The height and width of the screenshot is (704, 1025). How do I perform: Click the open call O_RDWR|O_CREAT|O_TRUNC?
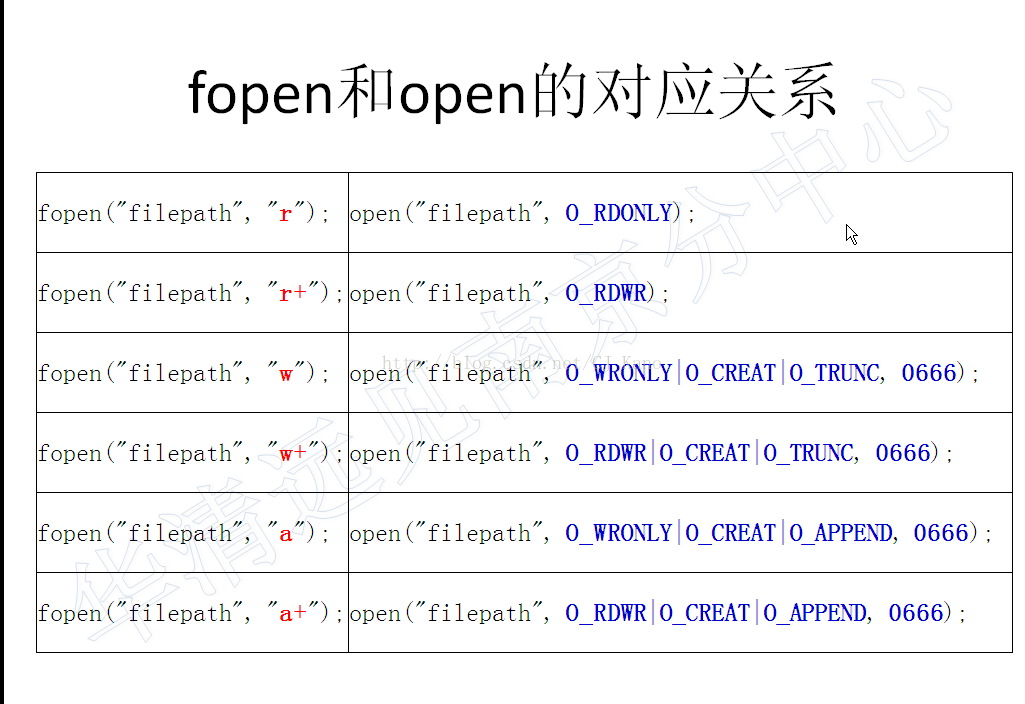pos(681,452)
